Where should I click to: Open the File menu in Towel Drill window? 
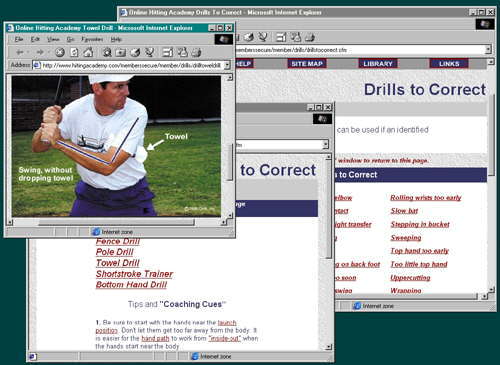click(19, 39)
